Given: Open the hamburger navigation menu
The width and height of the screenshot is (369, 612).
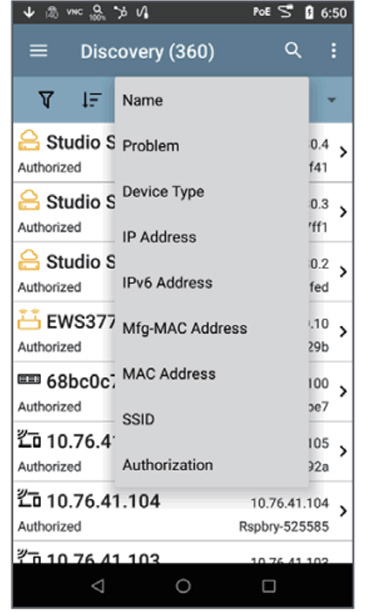Looking at the screenshot, I should pyautogui.click(x=38, y=51).
